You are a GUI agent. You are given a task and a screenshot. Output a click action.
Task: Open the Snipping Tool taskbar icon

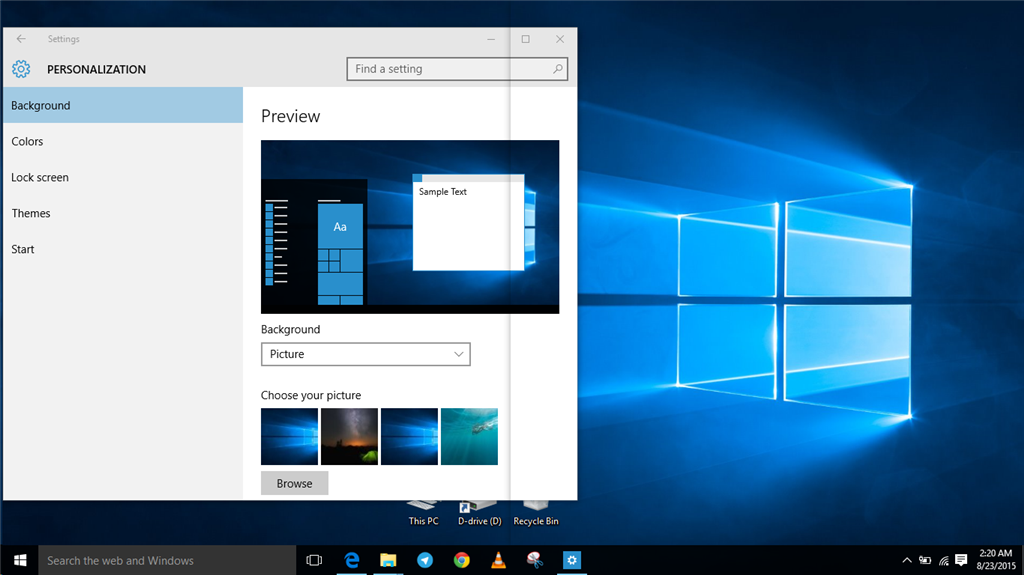click(535, 560)
